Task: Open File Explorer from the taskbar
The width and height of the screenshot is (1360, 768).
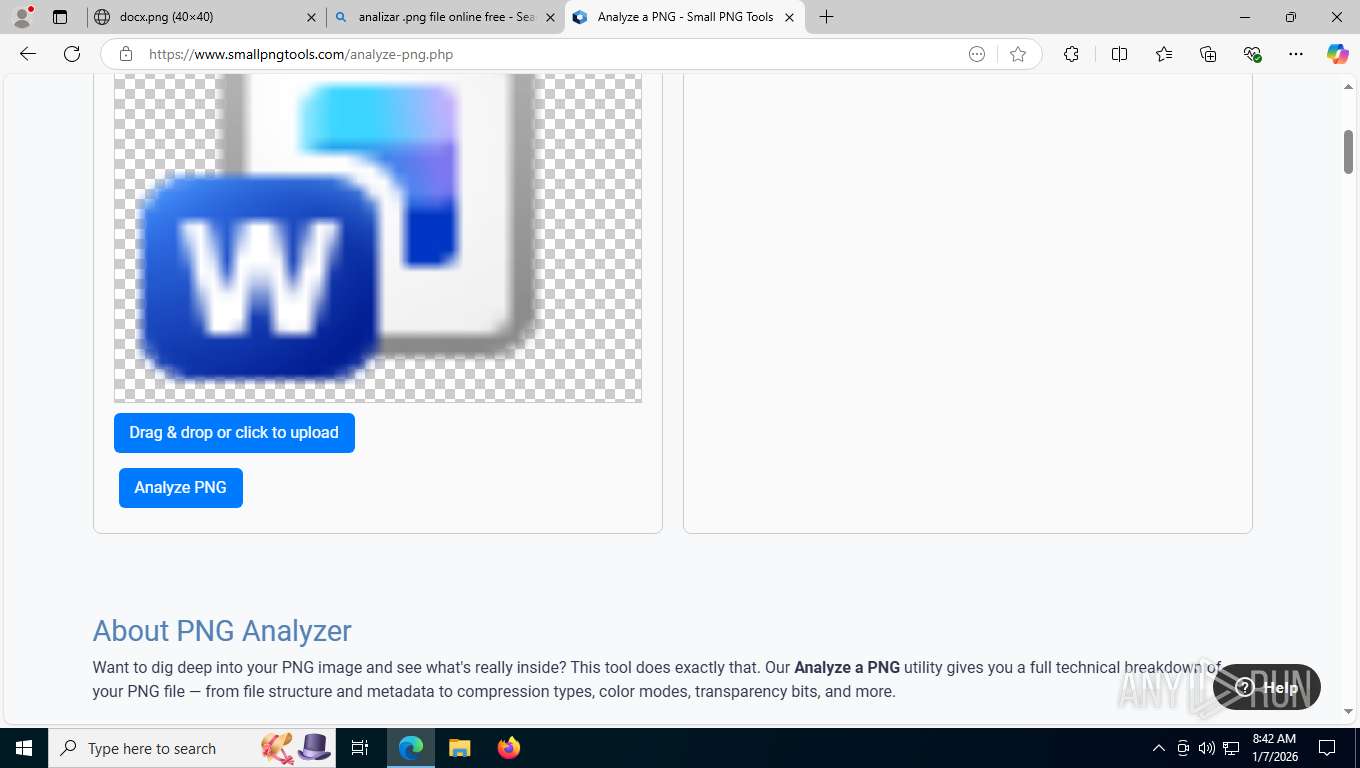Action: (459, 748)
